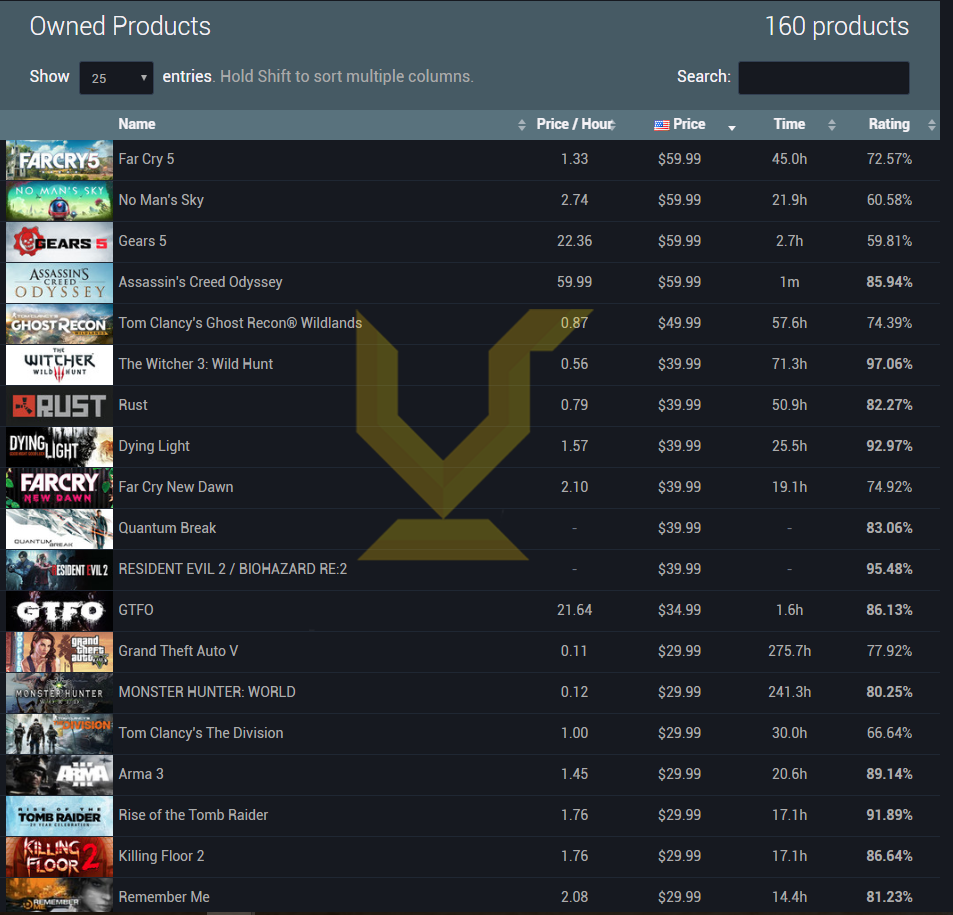Image resolution: width=953 pixels, height=915 pixels.
Task: Open the Killing Floor 2 thumbnail
Action: 59,857
